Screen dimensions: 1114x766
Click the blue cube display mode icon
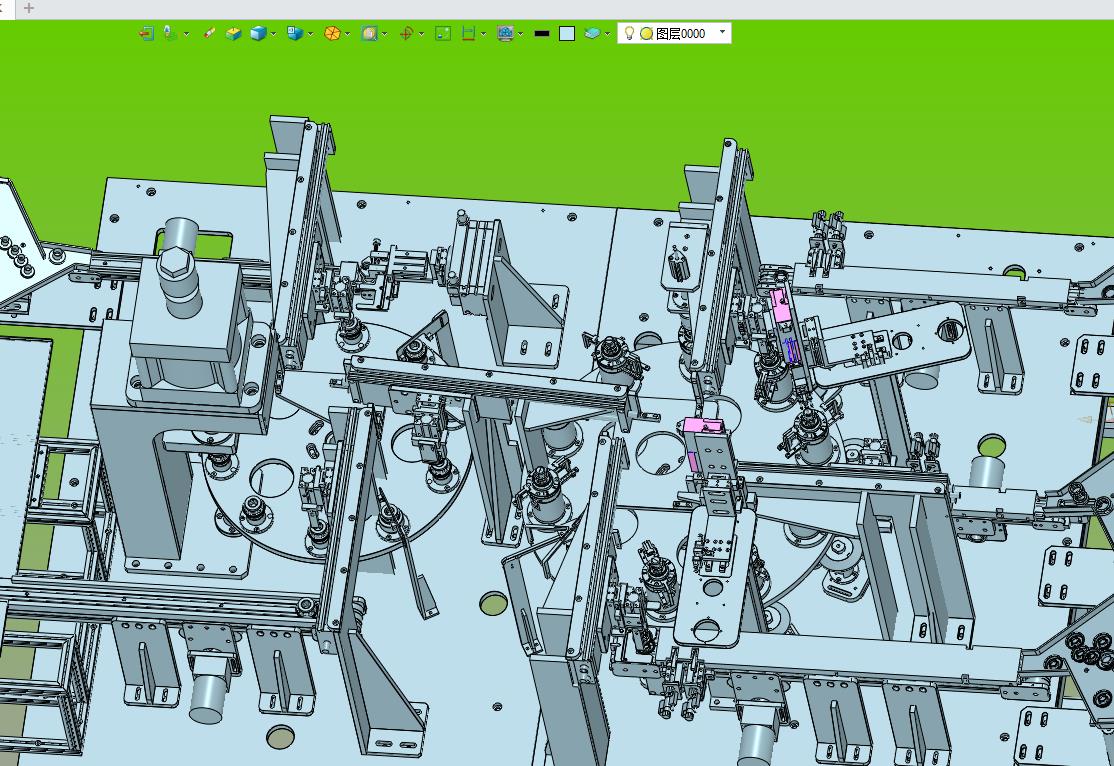(x=295, y=33)
